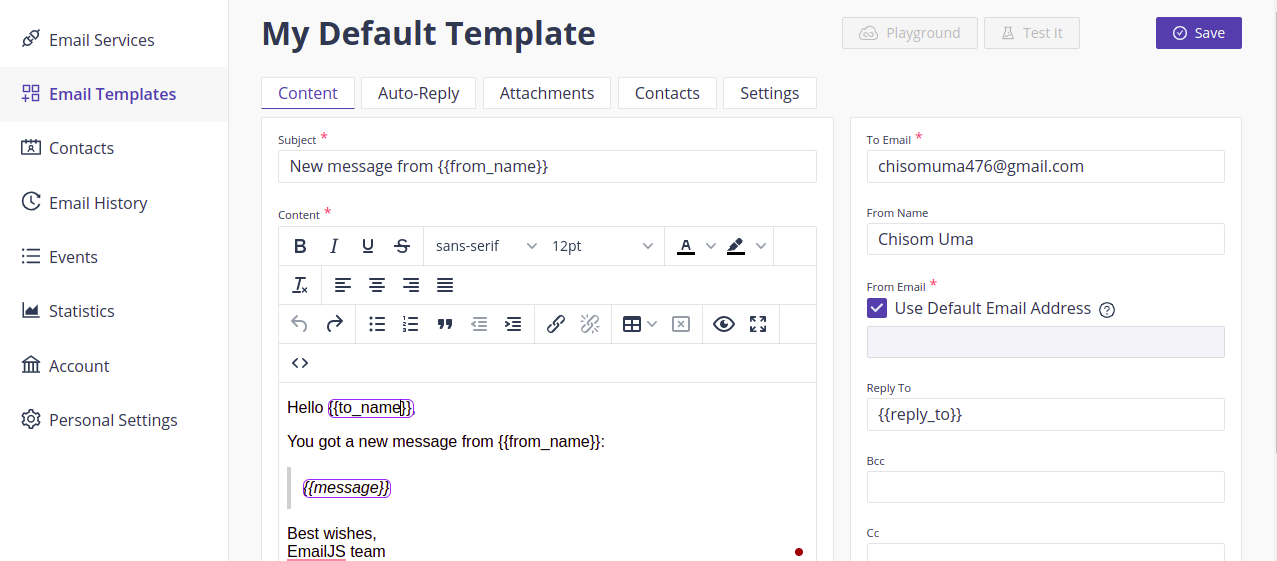Click the 'EmailJS team' signature line in content
The width and height of the screenshot is (1277, 561).
pyautogui.click(x=336, y=552)
